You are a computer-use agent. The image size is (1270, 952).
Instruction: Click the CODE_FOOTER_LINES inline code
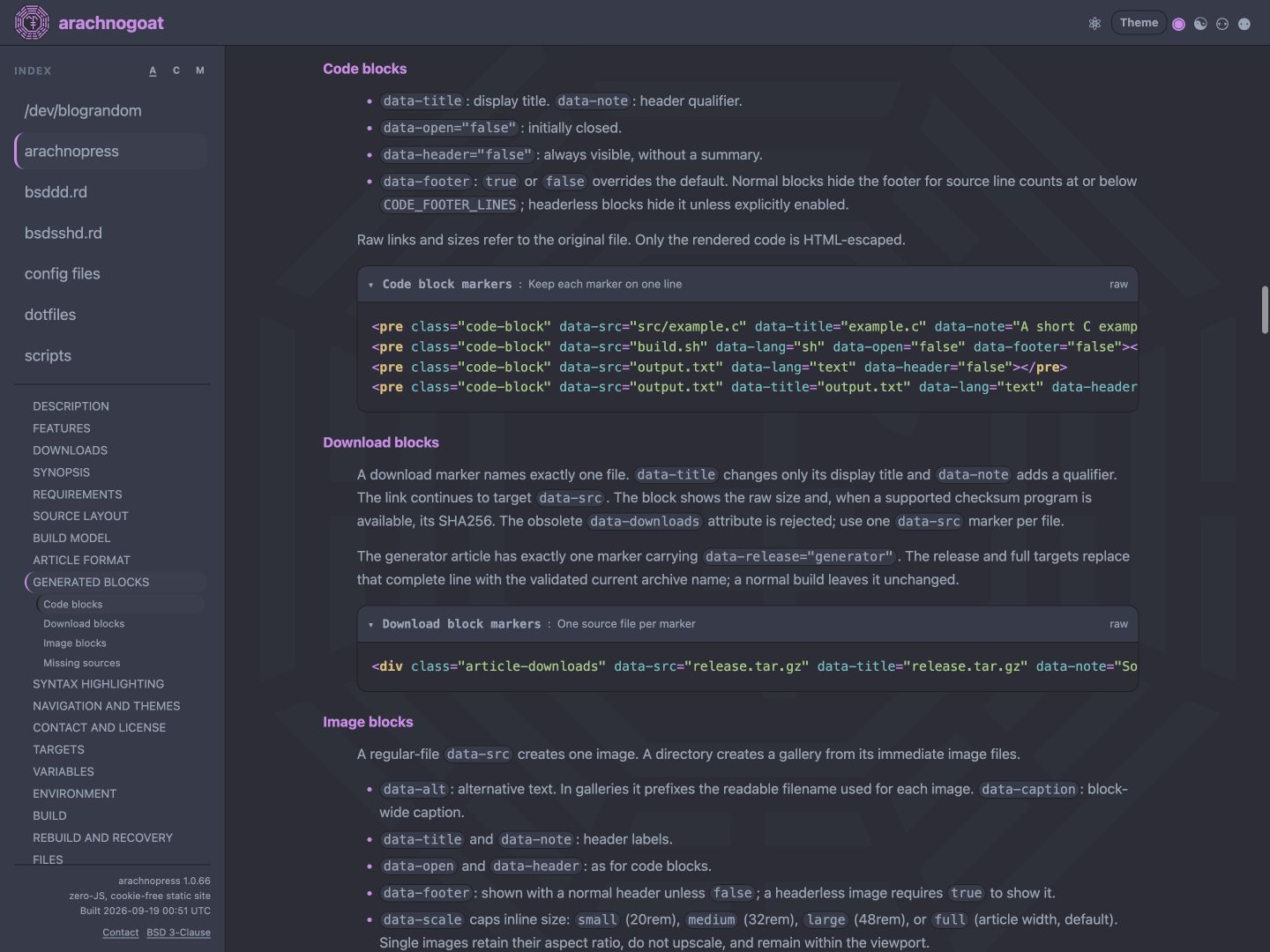coord(450,205)
